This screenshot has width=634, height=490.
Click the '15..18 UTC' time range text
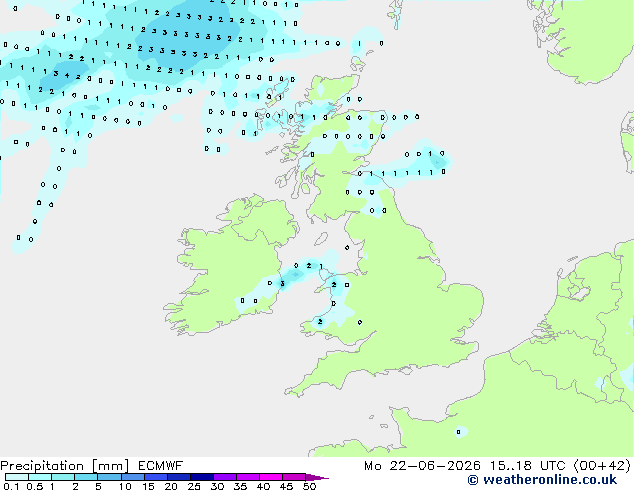pos(527,466)
